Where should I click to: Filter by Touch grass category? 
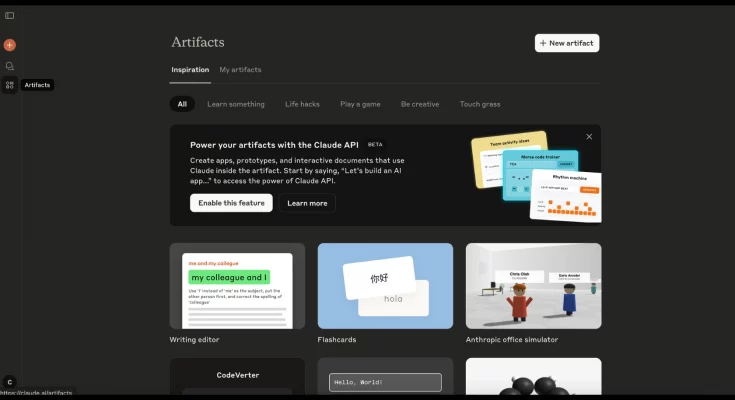pyautogui.click(x=480, y=104)
